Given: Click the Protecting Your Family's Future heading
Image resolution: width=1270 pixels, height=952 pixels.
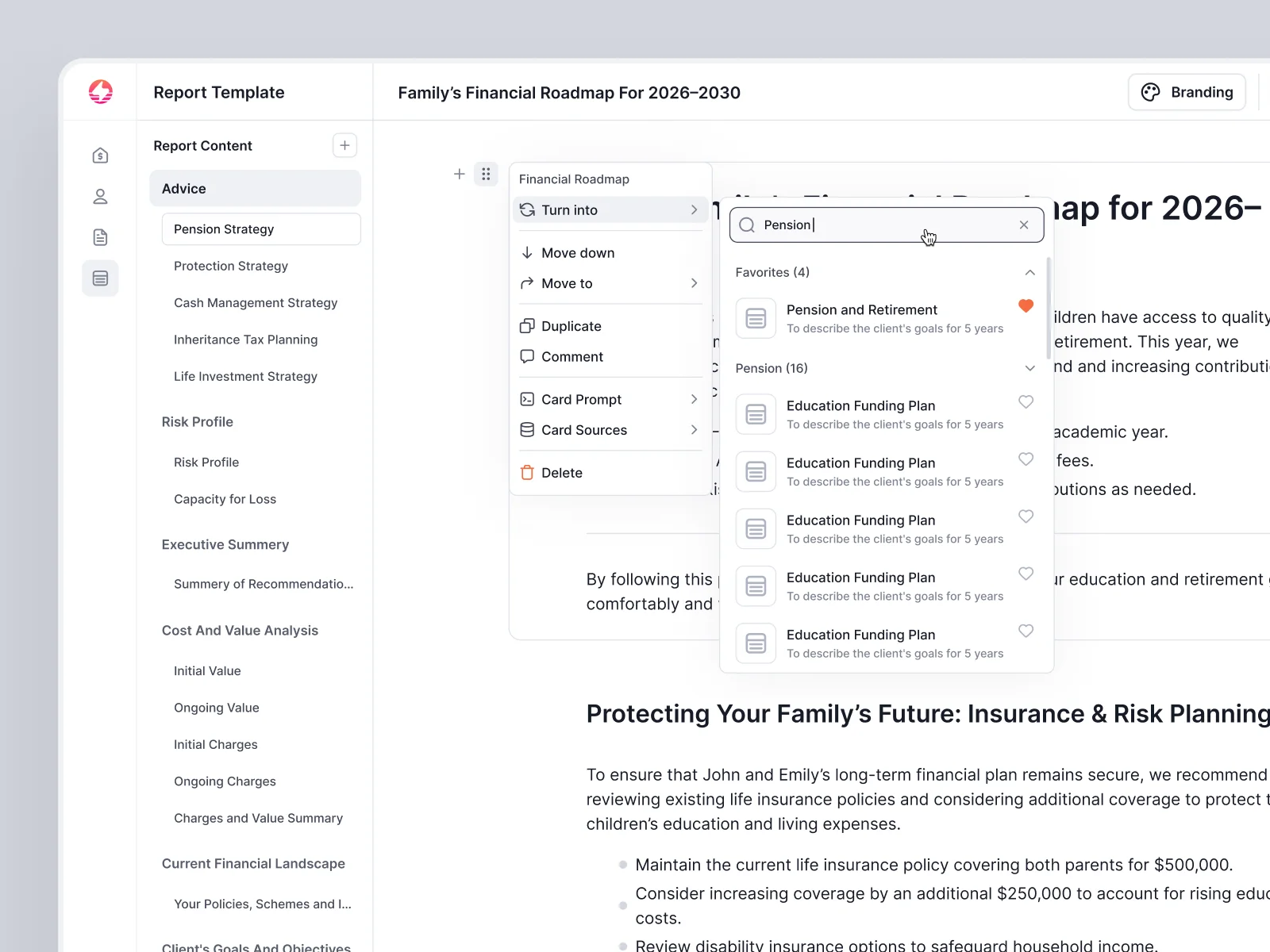Looking at the screenshot, I should pos(928,714).
